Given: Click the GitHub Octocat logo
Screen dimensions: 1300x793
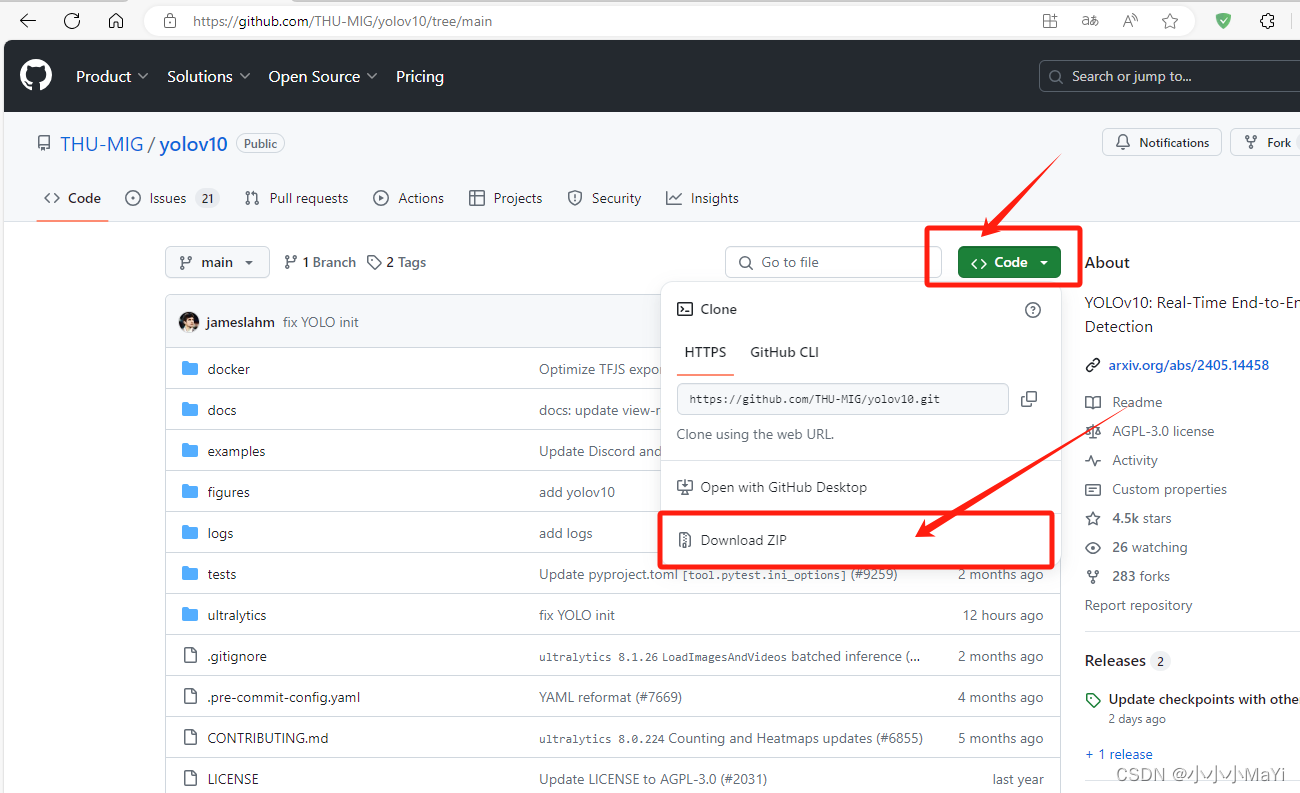Looking at the screenshot, I should coord(36,76).
